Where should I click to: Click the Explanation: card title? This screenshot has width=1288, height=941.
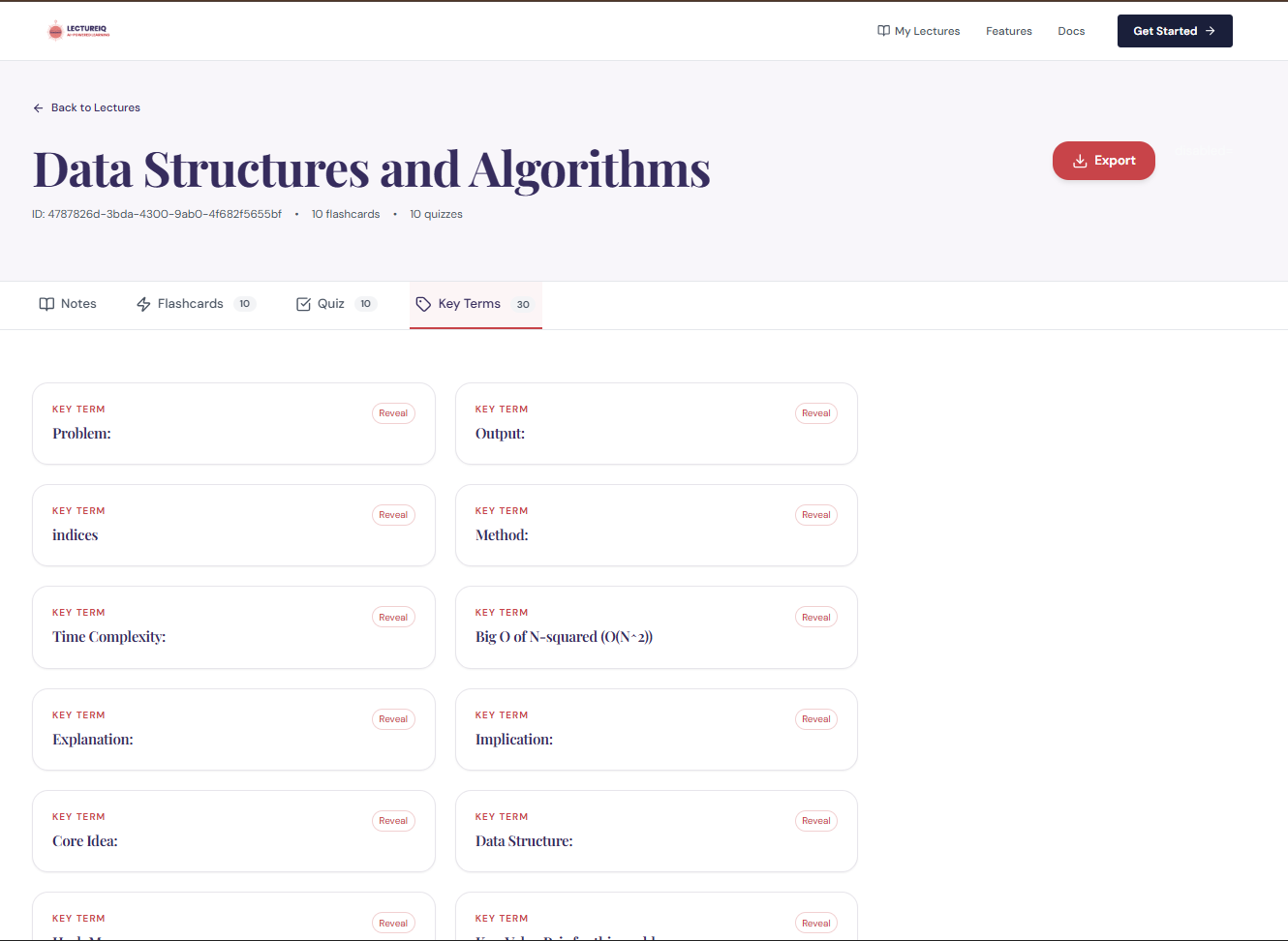[93, 740]
